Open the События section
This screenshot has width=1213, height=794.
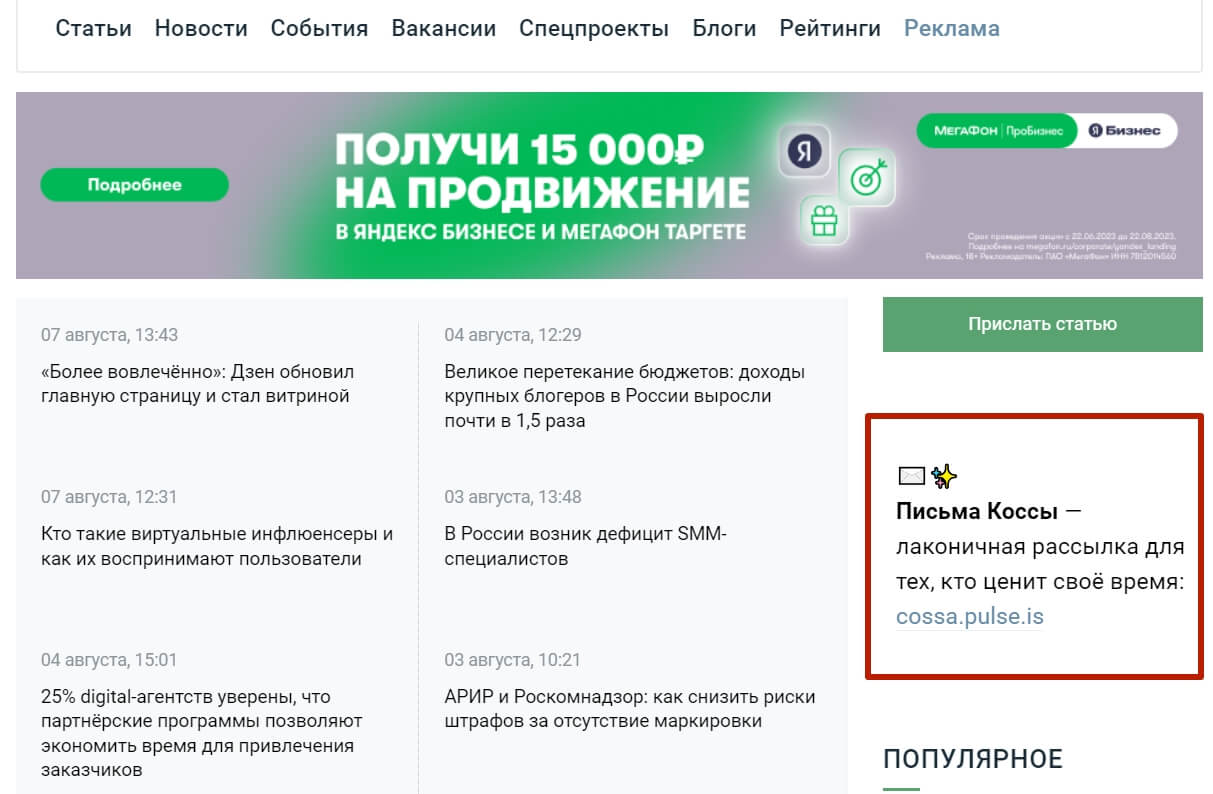click(x=319, y=28)
